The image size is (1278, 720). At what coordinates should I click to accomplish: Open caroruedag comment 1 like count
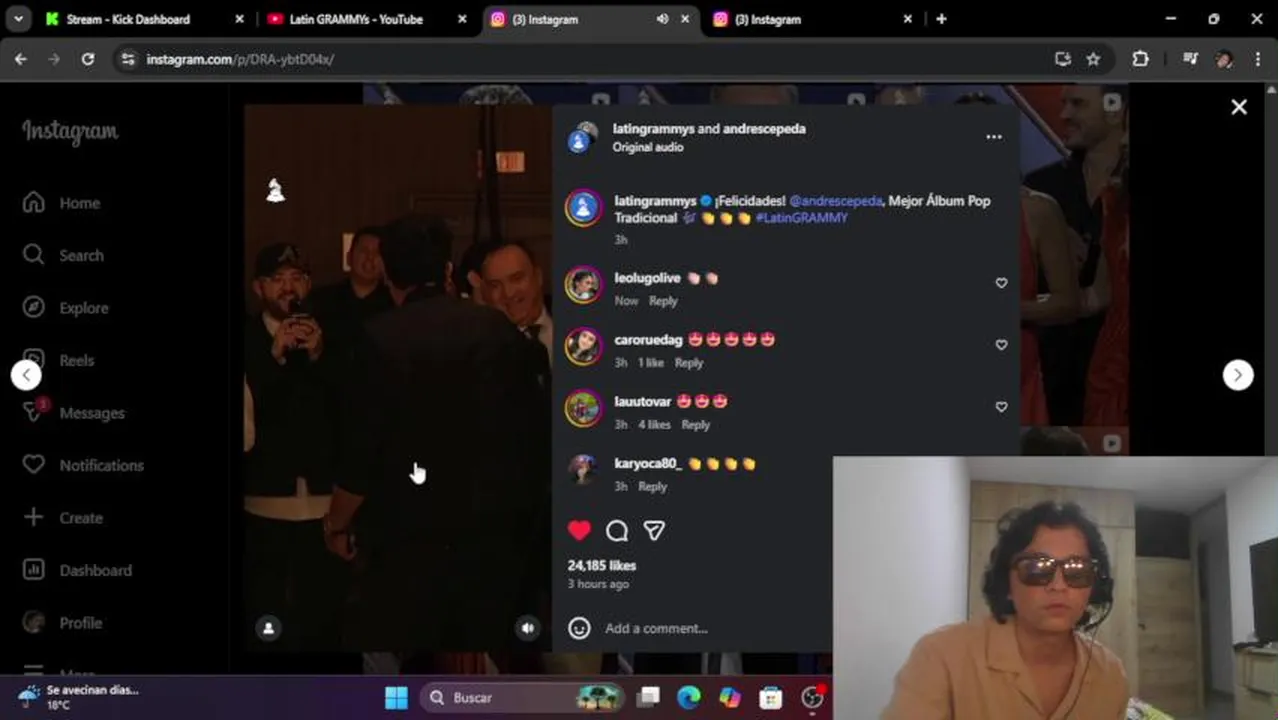tap(651, 363)
